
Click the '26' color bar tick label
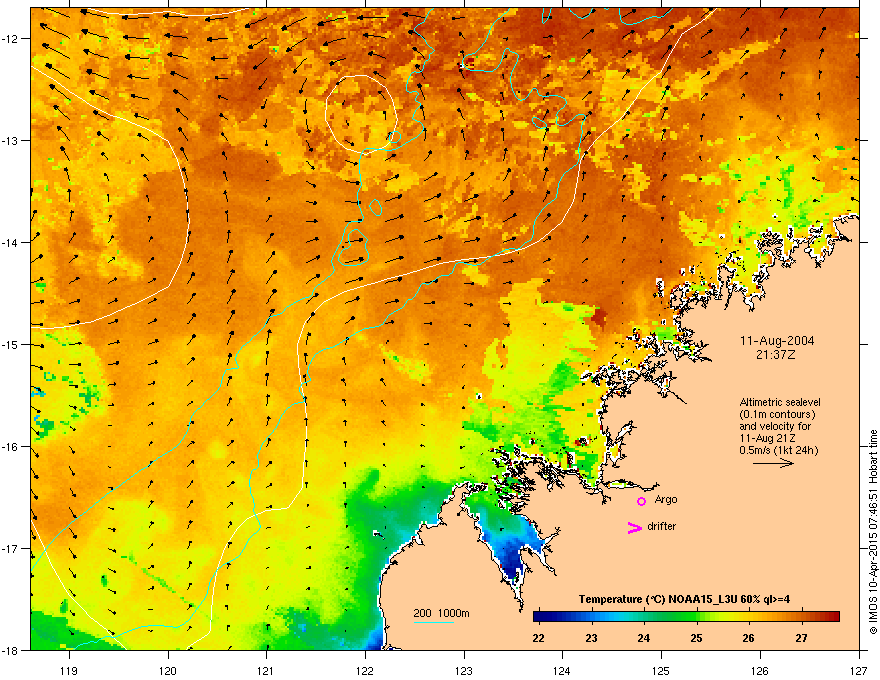coord(749,638)
